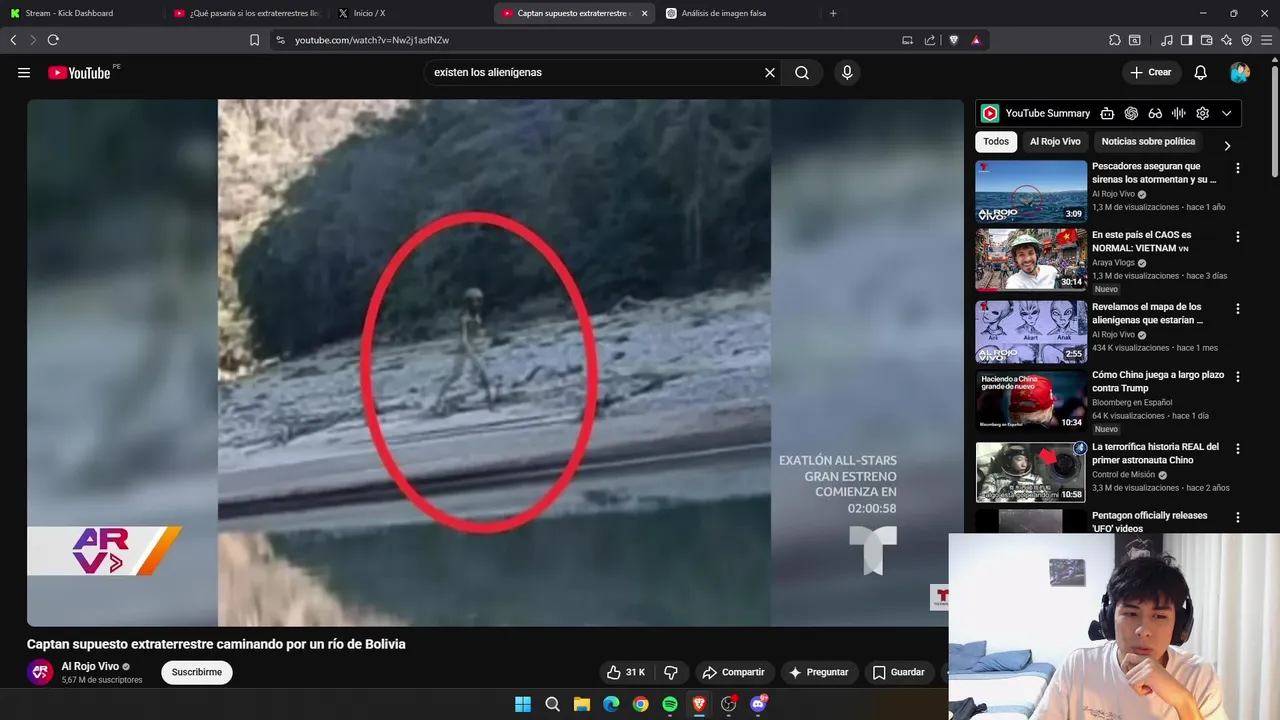Open La terrorífica historia REAL title
Screen dimensions: 1280x720
pyautogui.click(x=1155, y=453)
